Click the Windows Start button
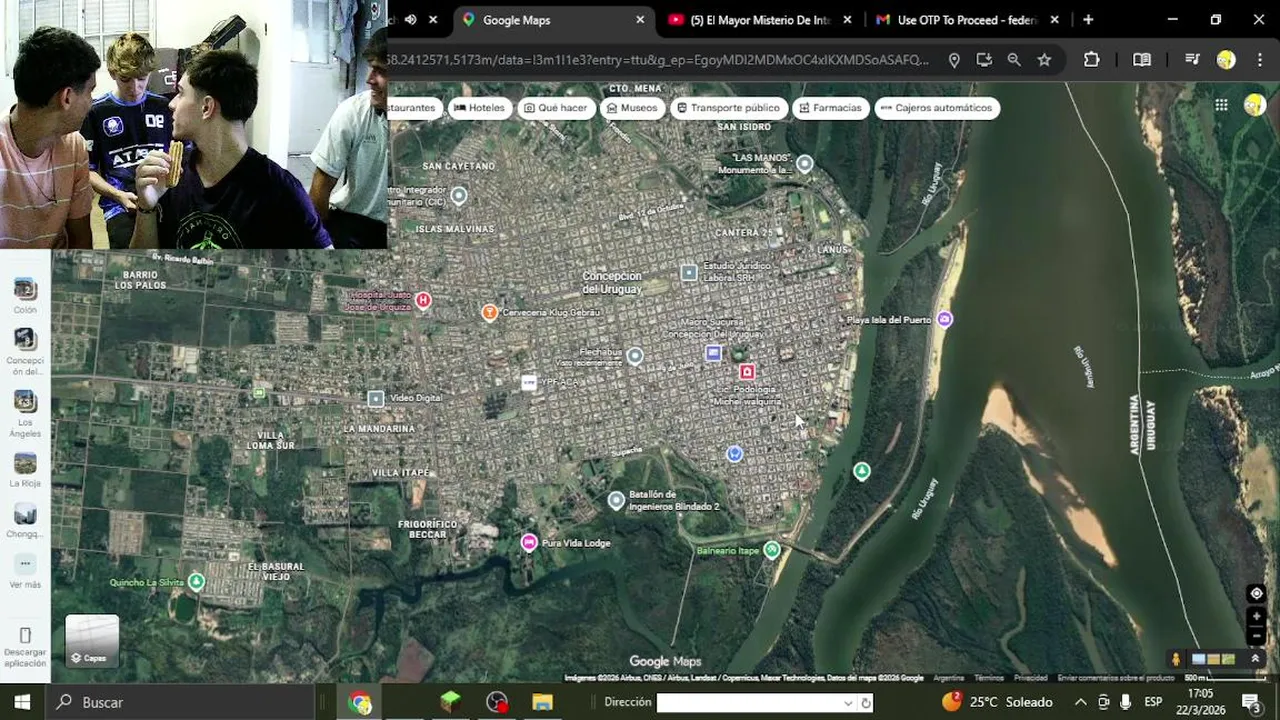This screenshot has width=1280, height=720. point(22,702)
